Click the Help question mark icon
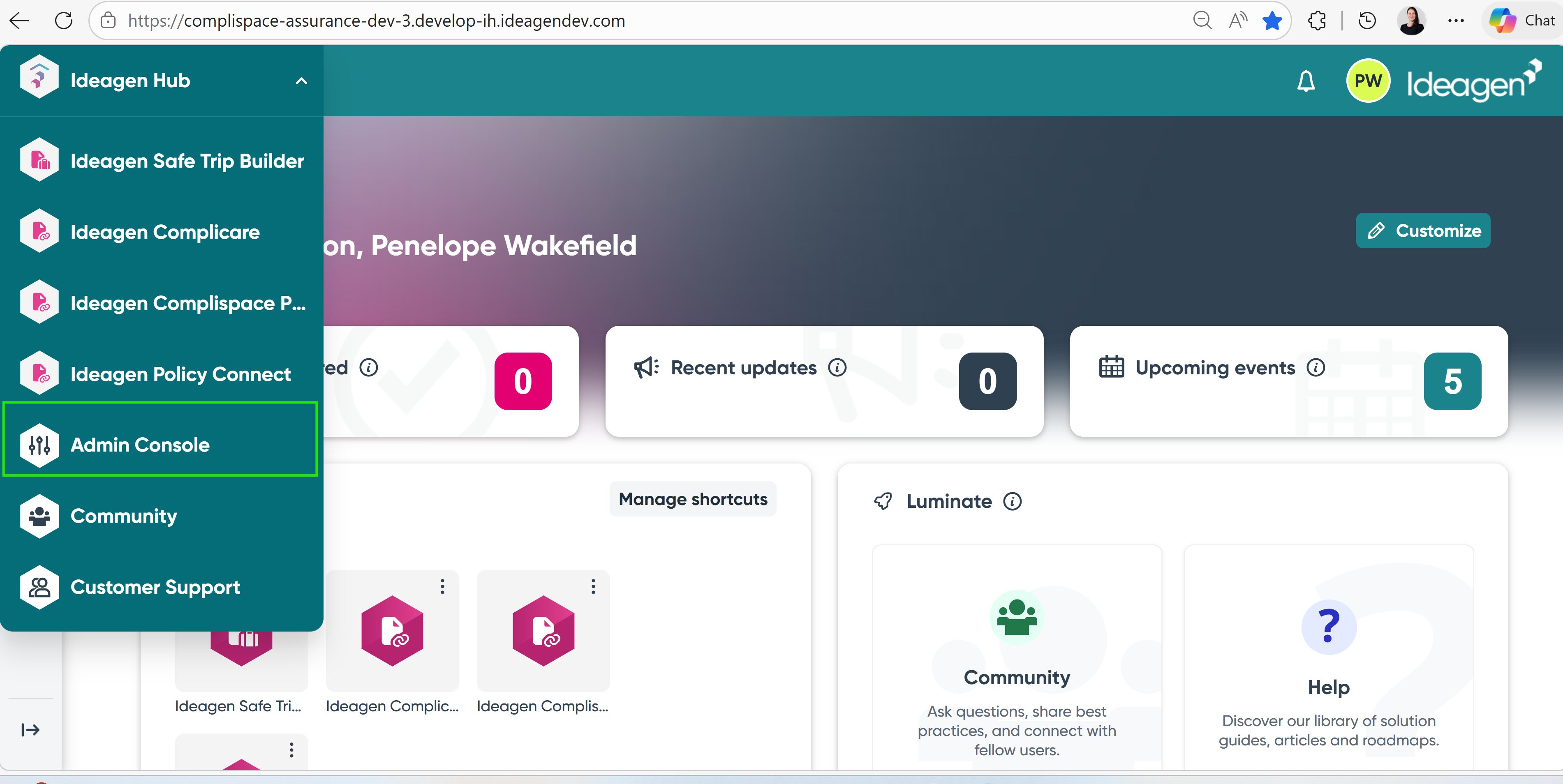1563x784 pixels. 1329,626
